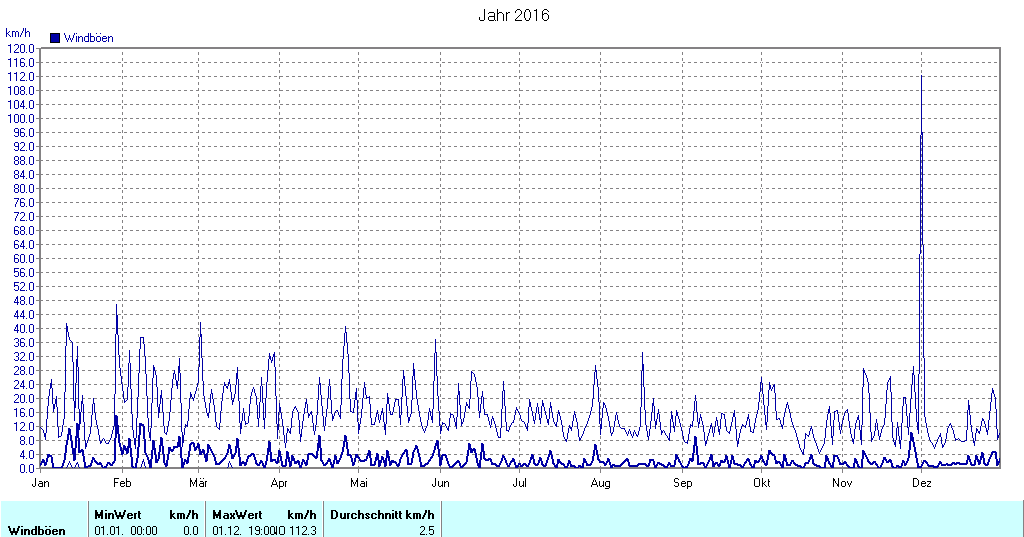Select the Aug month label on x-axis
This screenshot has width=1024, height=537.
pyautogui.click(x=601, y=483)
